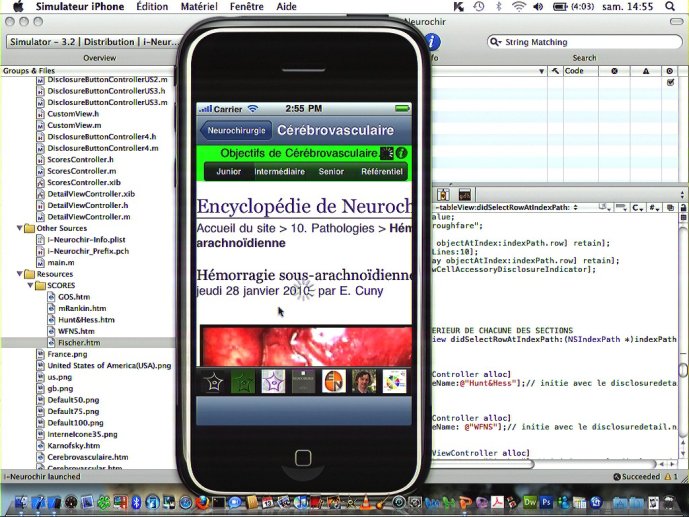The height and width of the screenshot is (517, 689).
Task: Click the blue Info button in Xcode toolbar
Action: (432, 42)
